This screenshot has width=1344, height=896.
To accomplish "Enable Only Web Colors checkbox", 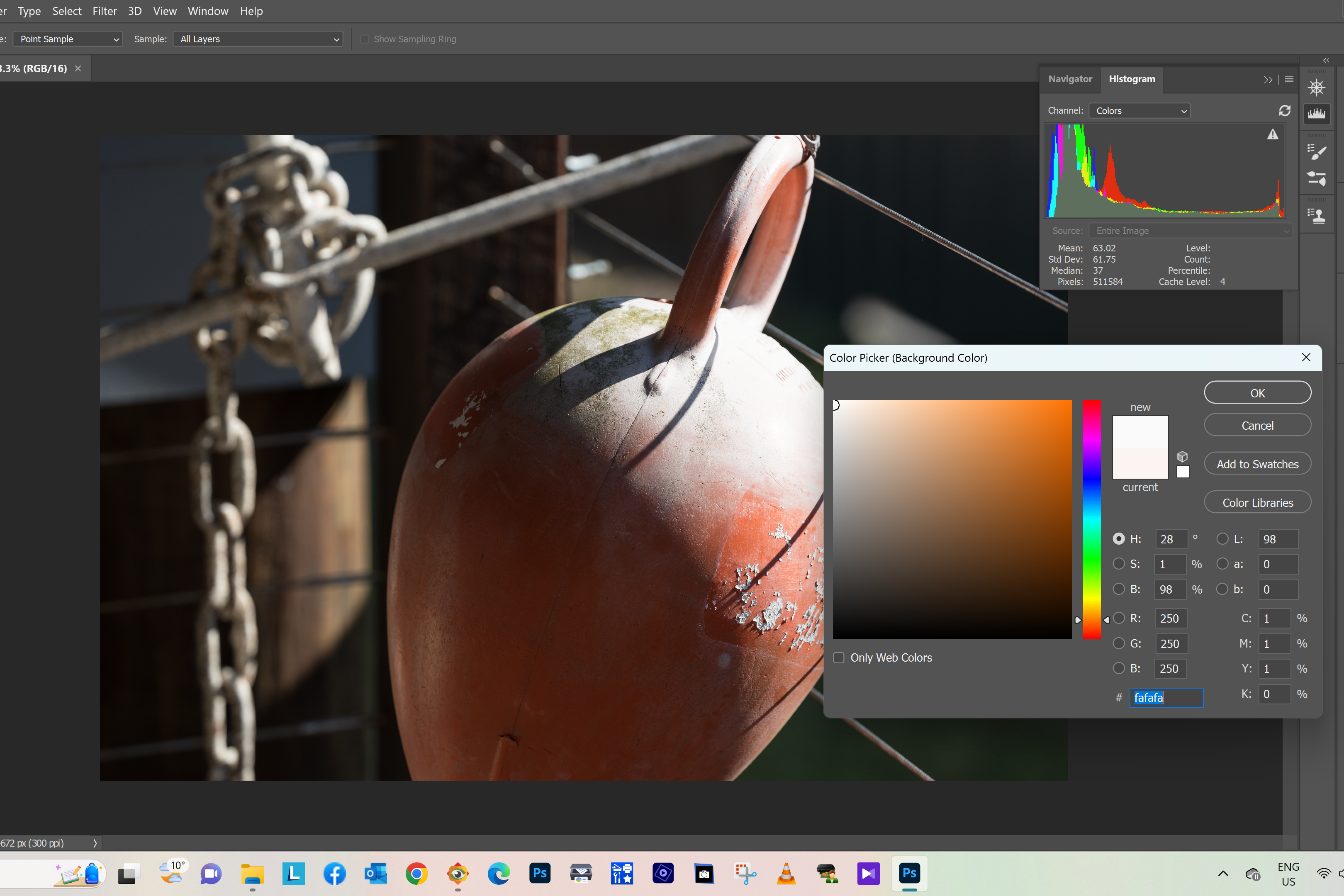I will 839,658.
